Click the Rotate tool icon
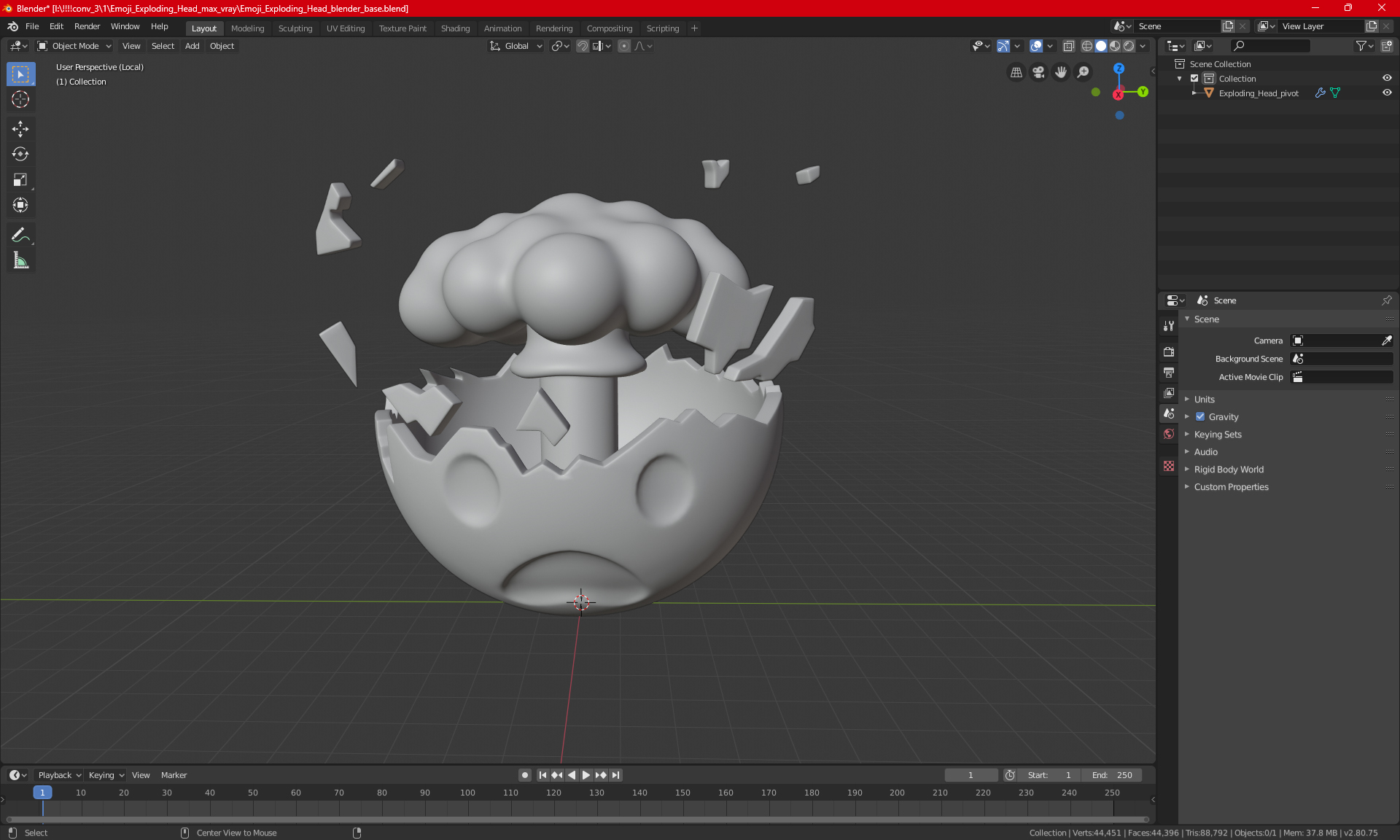The image size is (1400, 840). 20,152
